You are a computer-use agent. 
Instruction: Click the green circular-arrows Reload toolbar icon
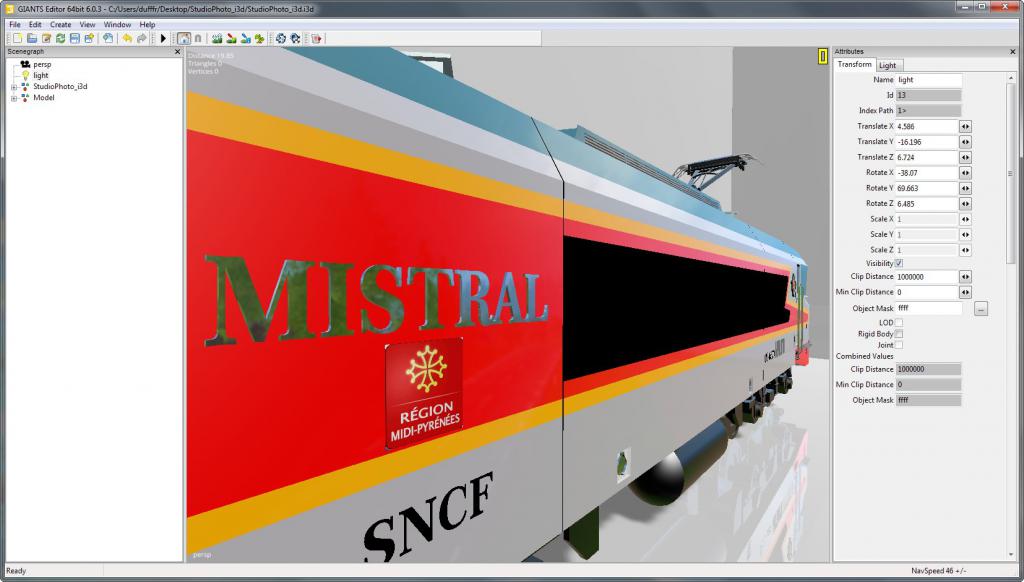coord(61,39)
